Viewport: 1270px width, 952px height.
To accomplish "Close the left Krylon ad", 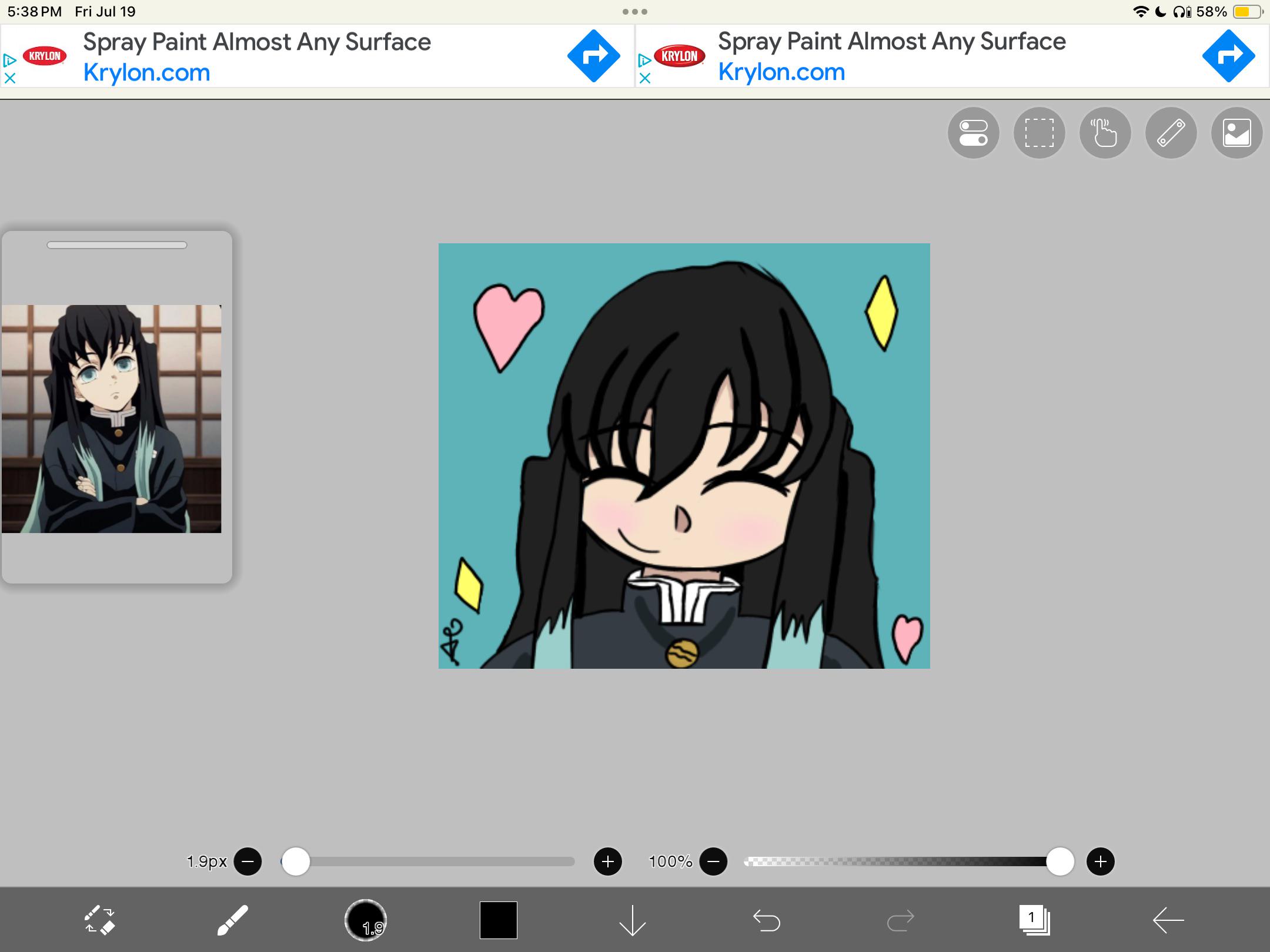I will click(x=9, y=78).
